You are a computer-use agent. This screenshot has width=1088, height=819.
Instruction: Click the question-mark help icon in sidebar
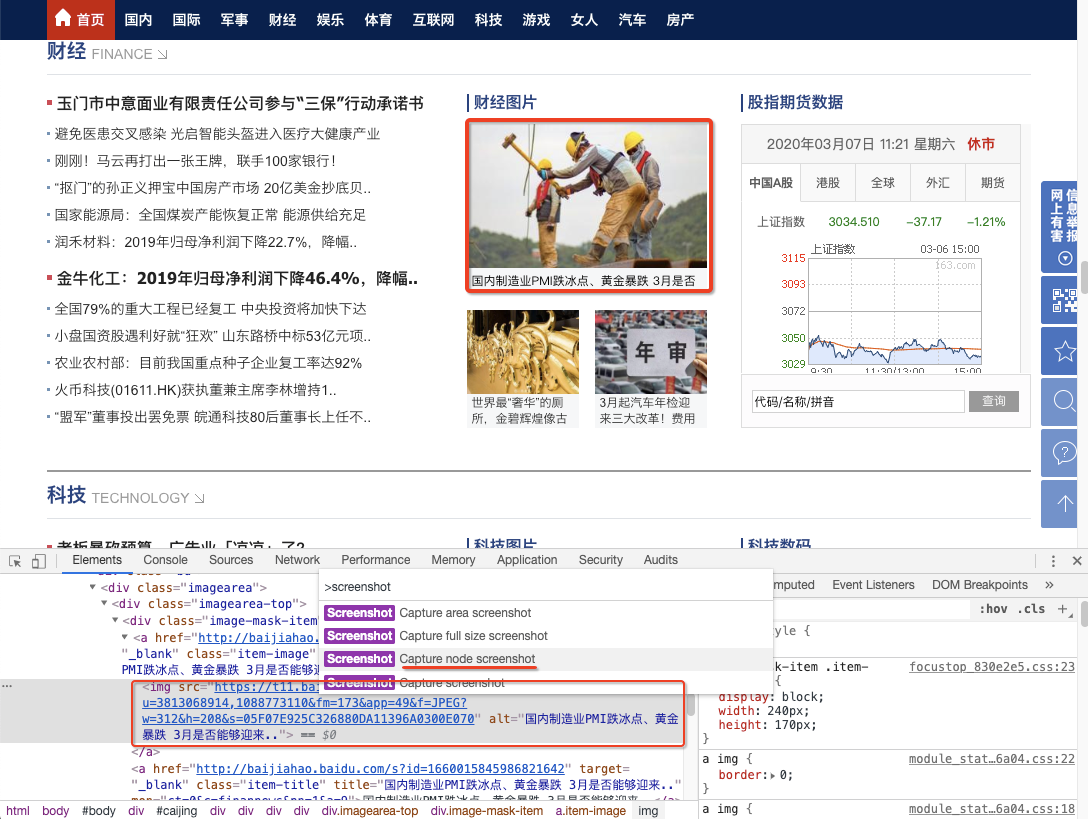[1059, 453]
